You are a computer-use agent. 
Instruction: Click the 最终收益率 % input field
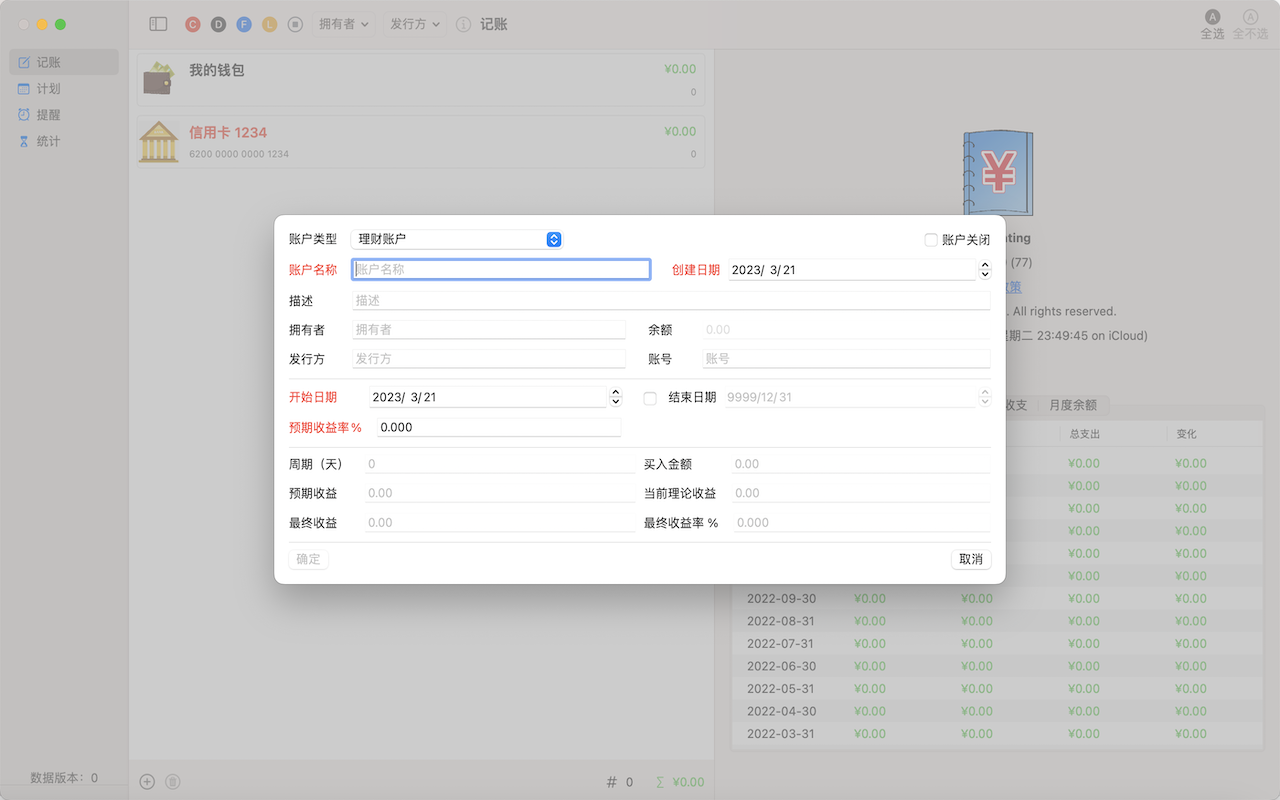pyautogui.click(x=861, y=522)
